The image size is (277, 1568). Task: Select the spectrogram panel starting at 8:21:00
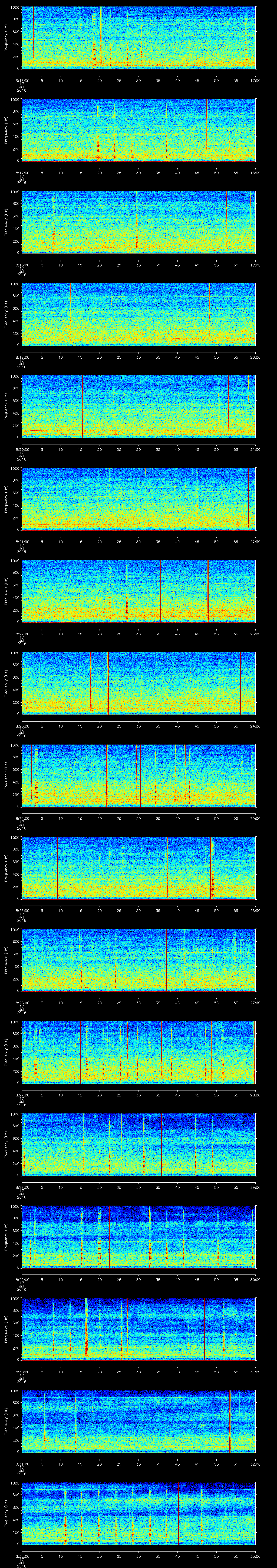(139, 499)
